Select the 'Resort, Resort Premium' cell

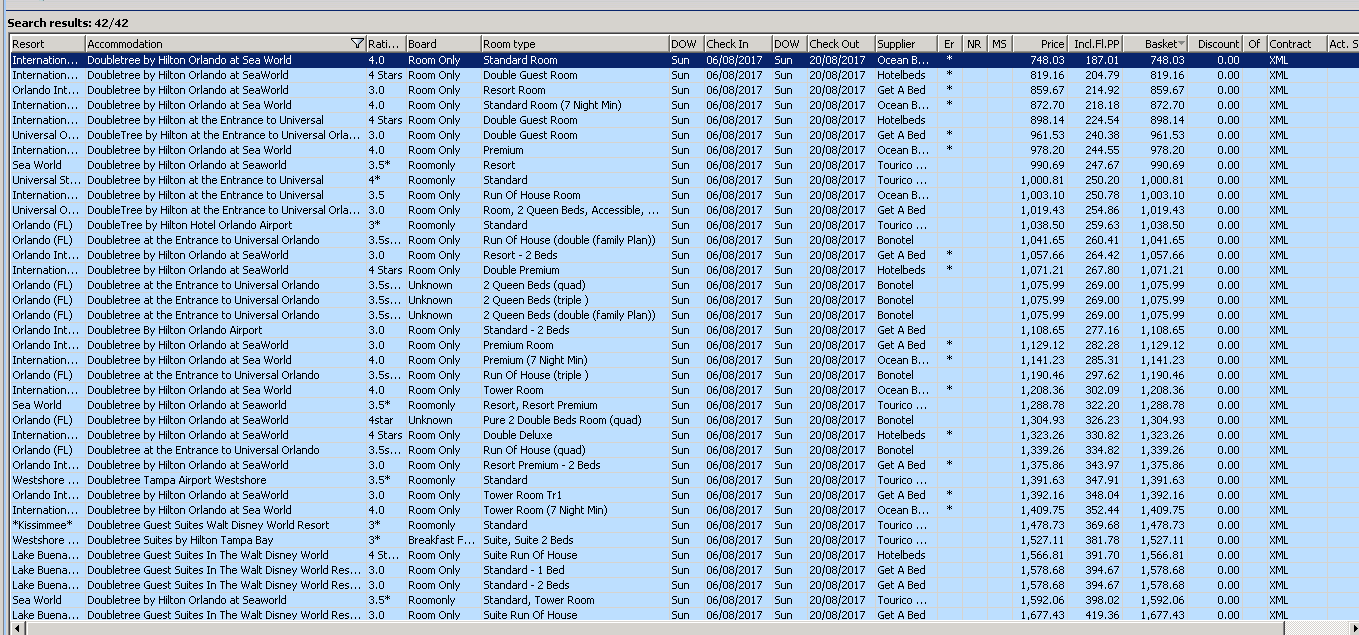574,405
